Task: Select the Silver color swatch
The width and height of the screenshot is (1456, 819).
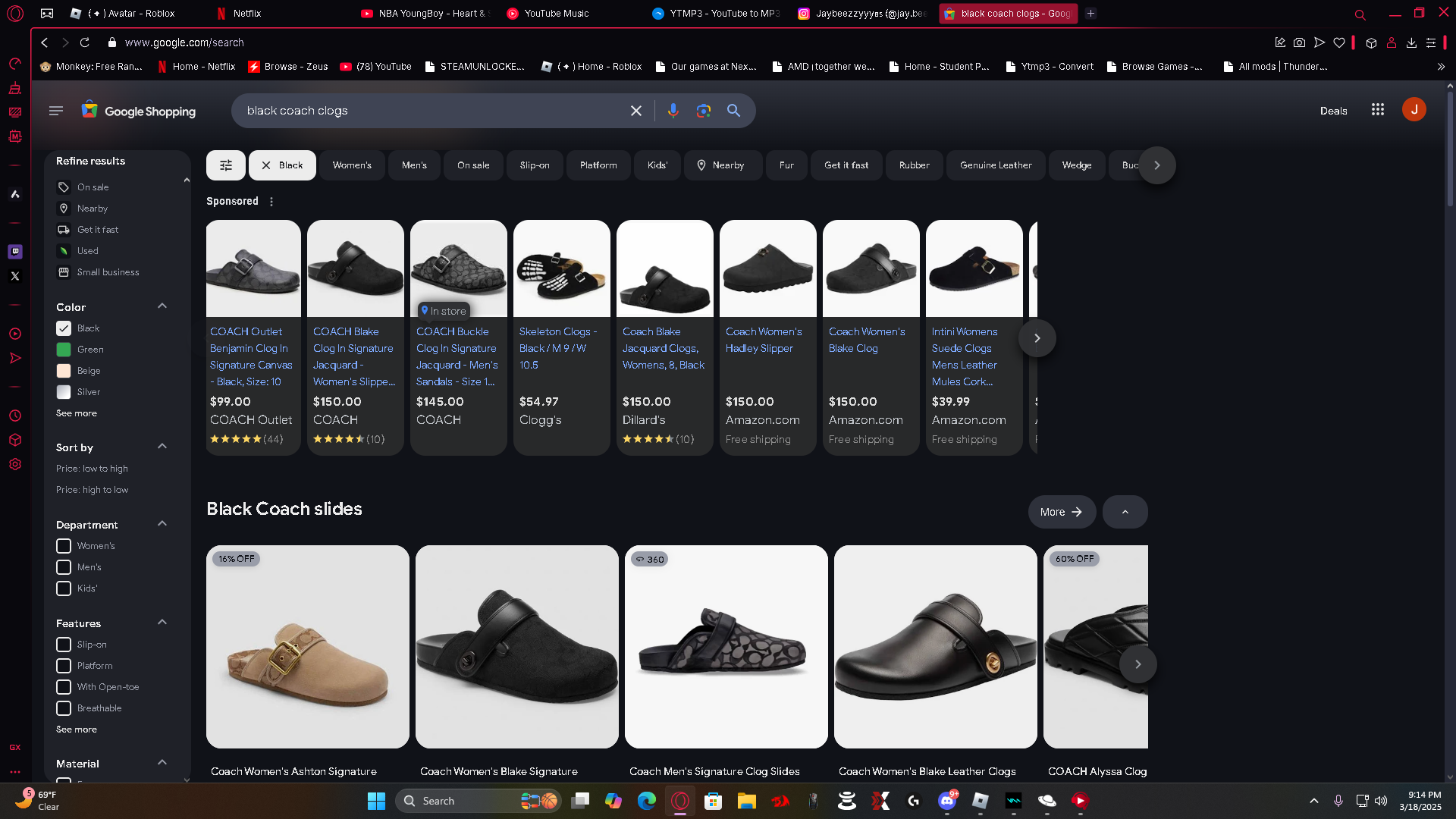Action: 64,392
